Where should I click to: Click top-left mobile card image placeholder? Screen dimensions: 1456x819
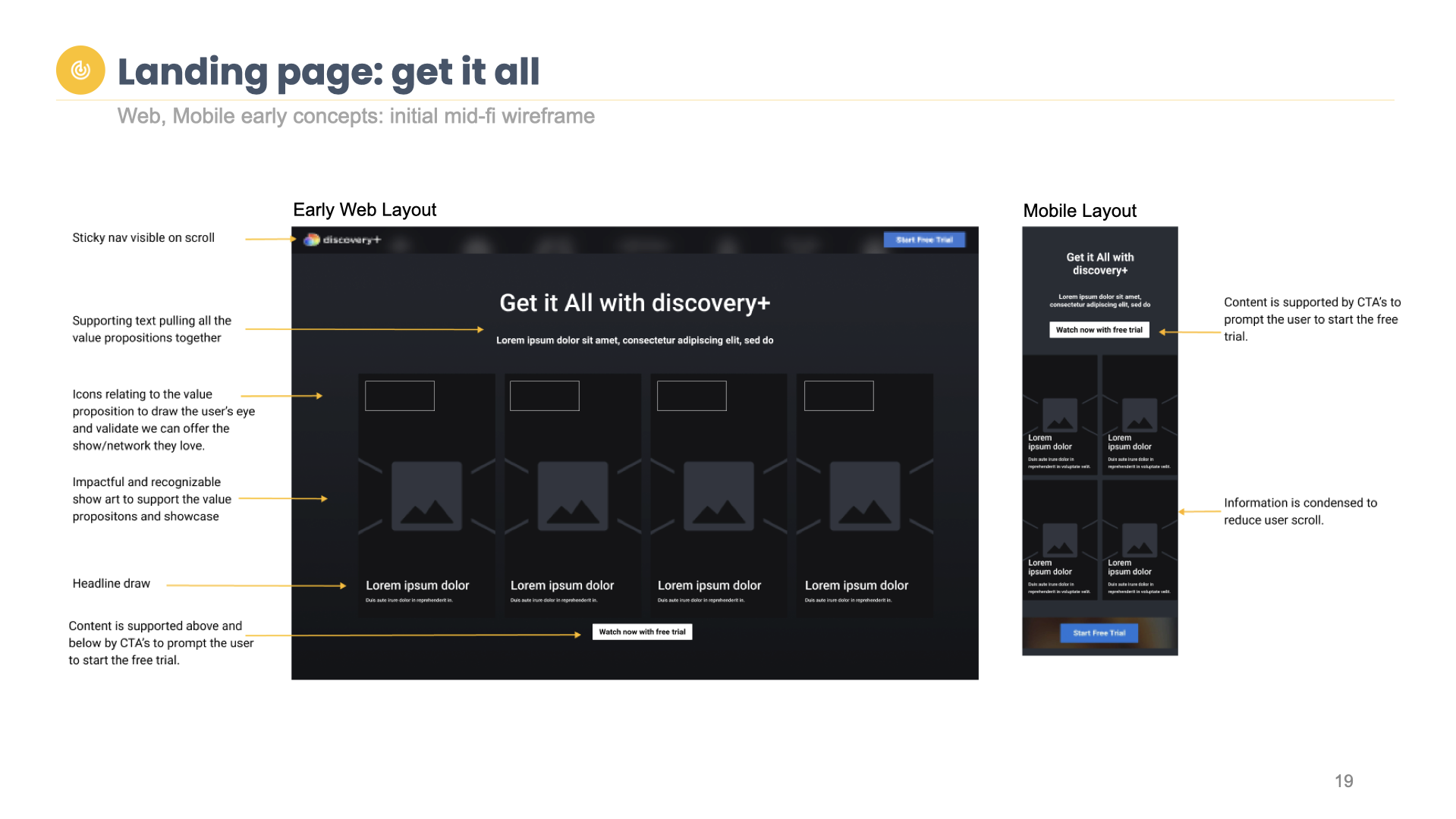coord(1060,415)
